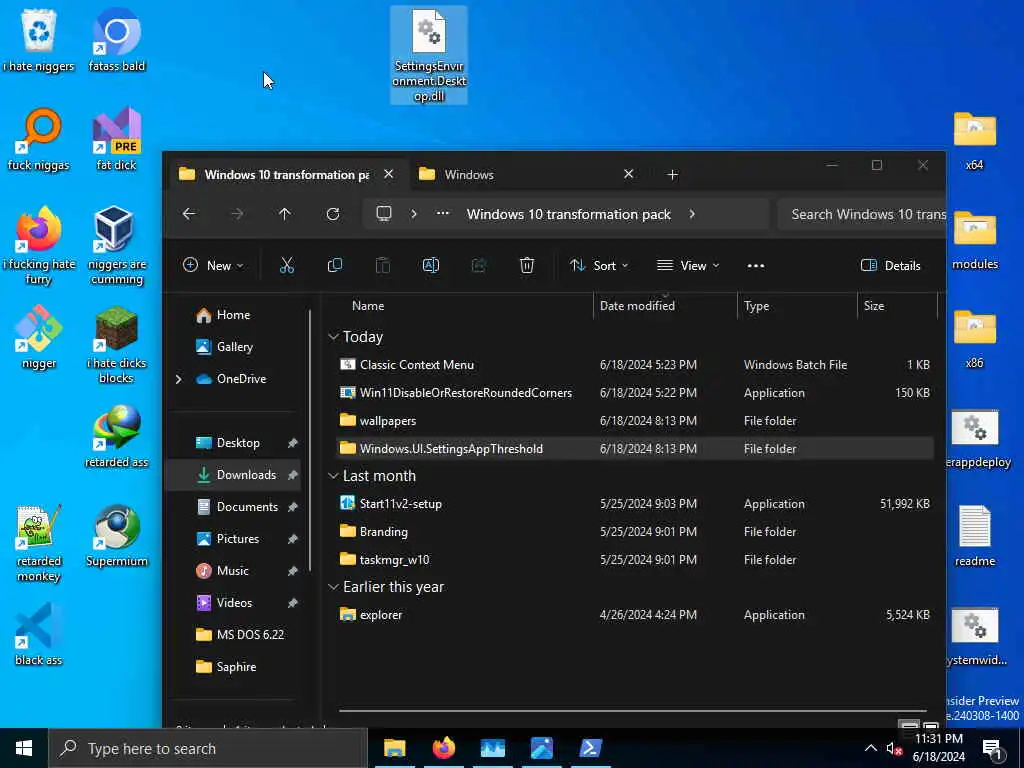Click the horizontal scrollbar of file list
The height and width of the screenshot is (768, 1024).
pos(632,710)
